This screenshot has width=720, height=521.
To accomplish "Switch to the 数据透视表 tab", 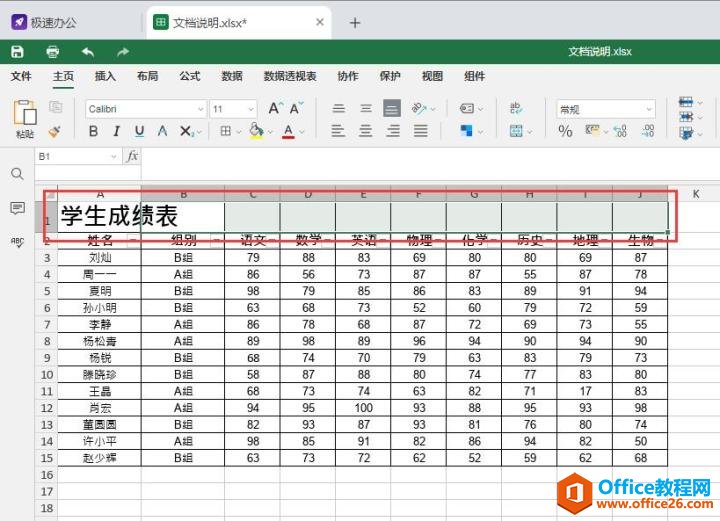I will pyautogui.click(x=290, y=76).
